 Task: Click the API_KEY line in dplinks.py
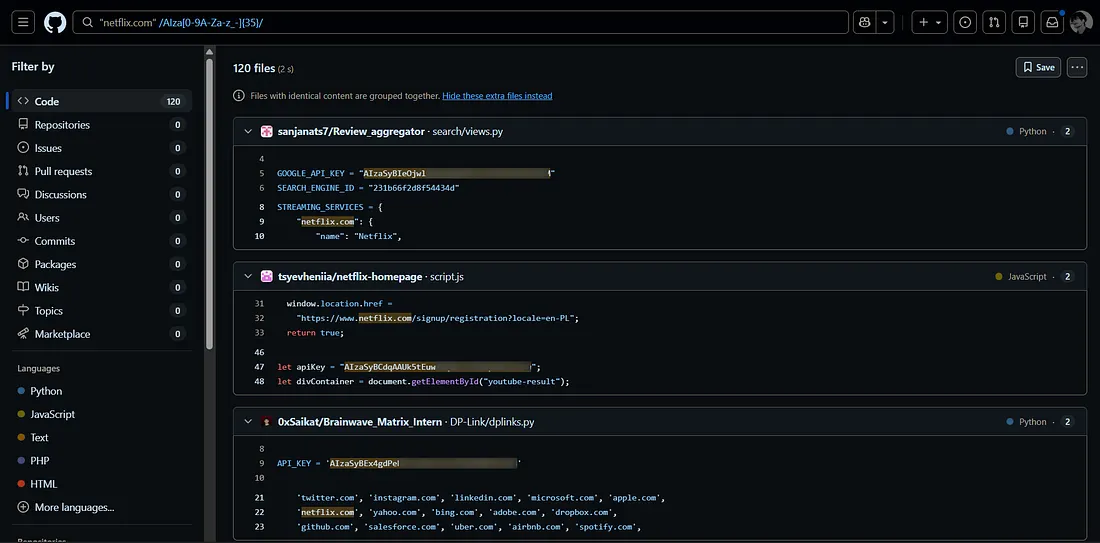click(399, 463)
